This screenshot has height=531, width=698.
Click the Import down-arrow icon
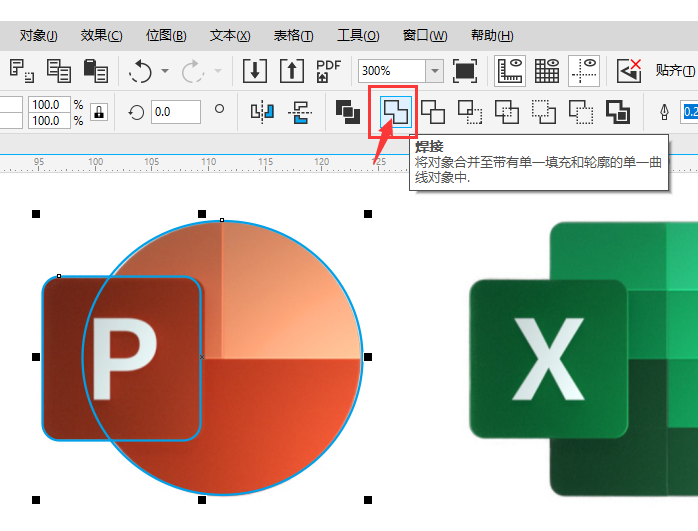[255, 71]
